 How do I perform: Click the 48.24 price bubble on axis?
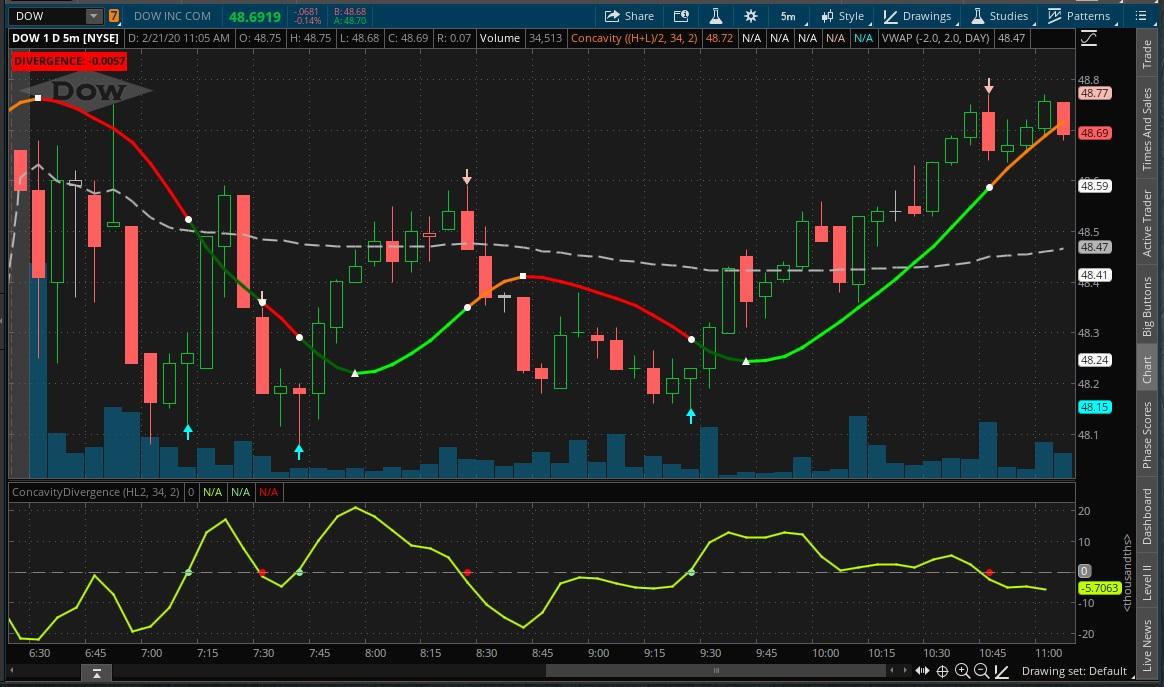1094,359
